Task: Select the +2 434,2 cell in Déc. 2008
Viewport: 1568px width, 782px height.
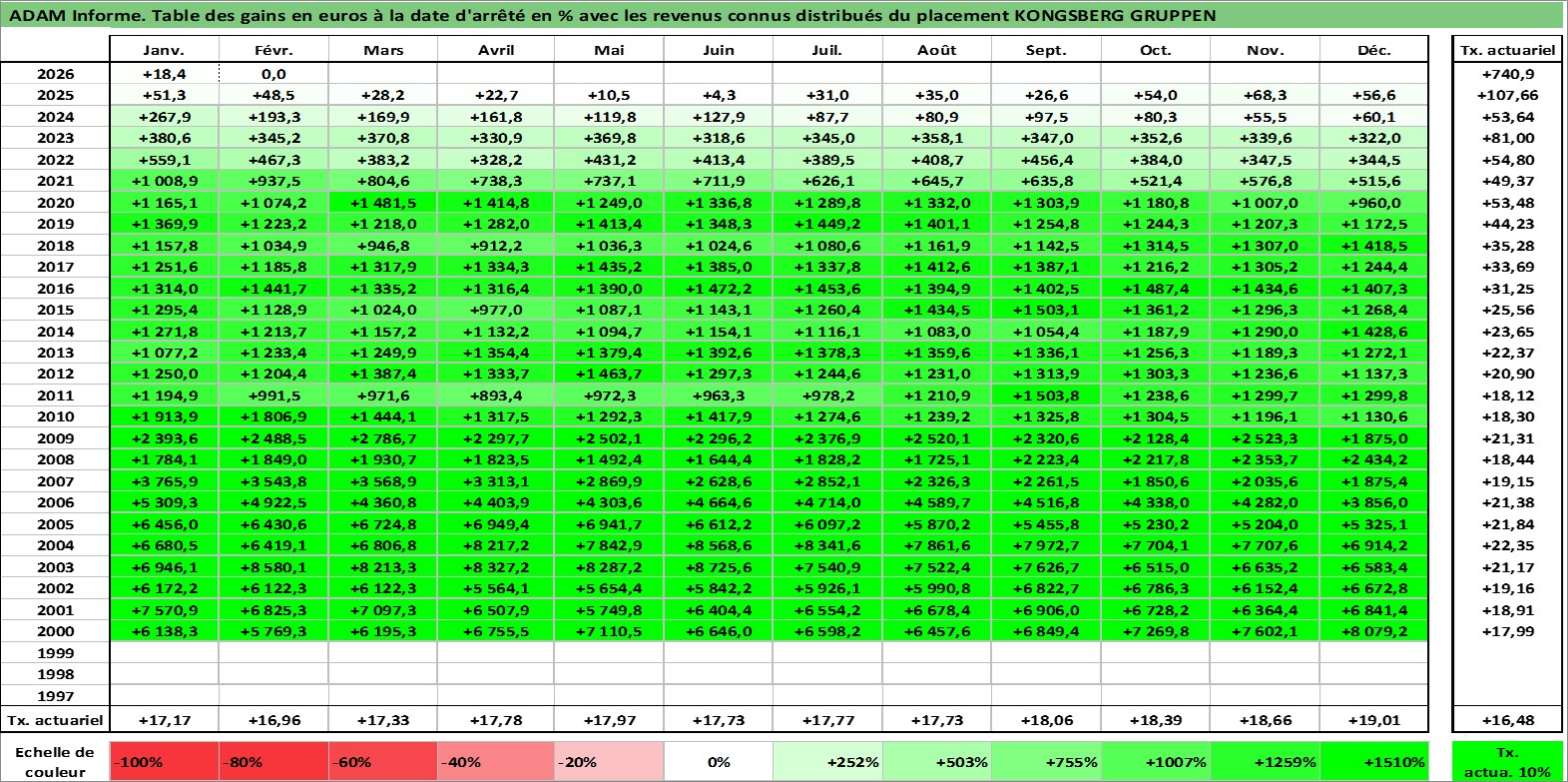Action: click(x=1374, y=459)
